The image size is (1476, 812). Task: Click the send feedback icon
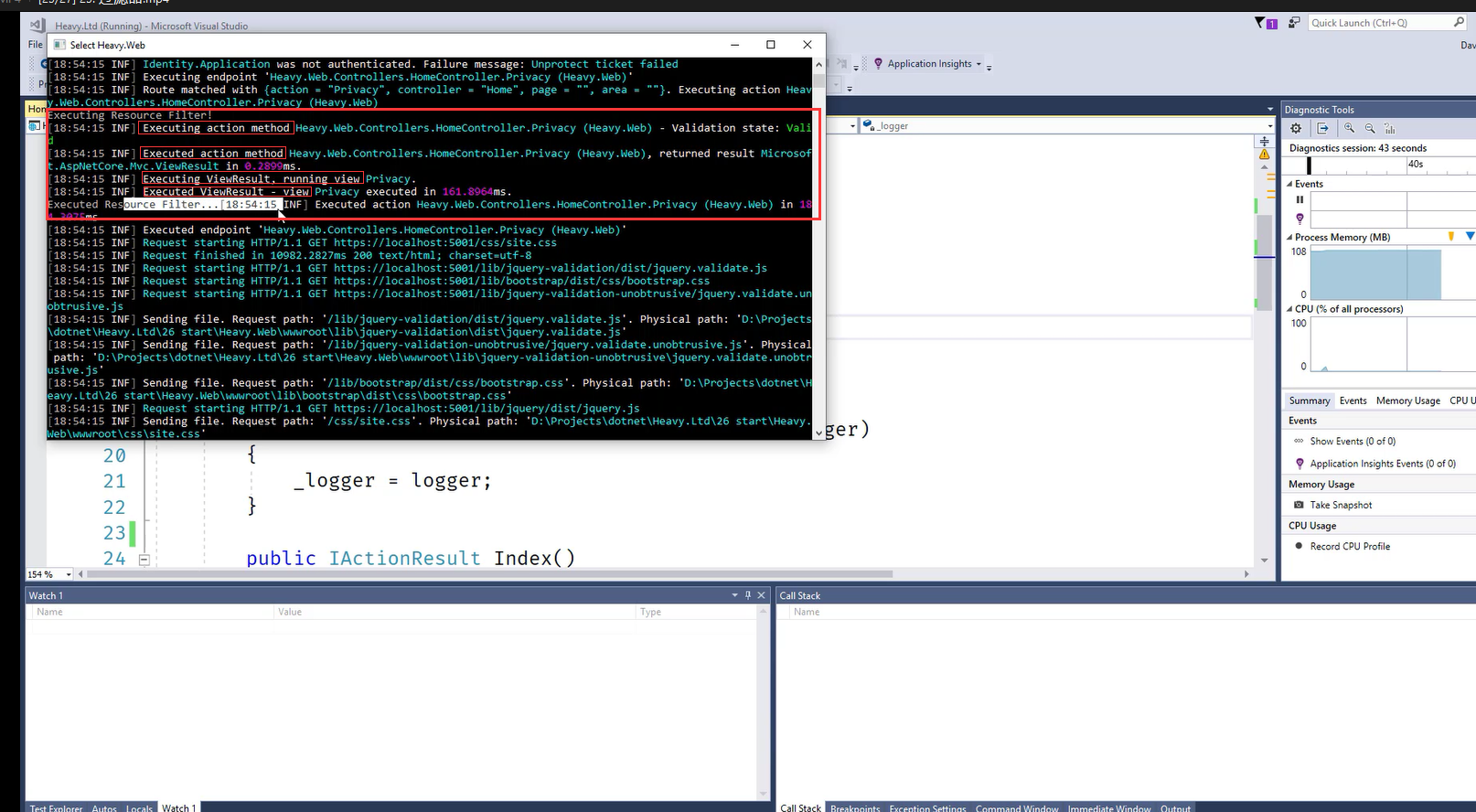click(x=1294, y=23)
